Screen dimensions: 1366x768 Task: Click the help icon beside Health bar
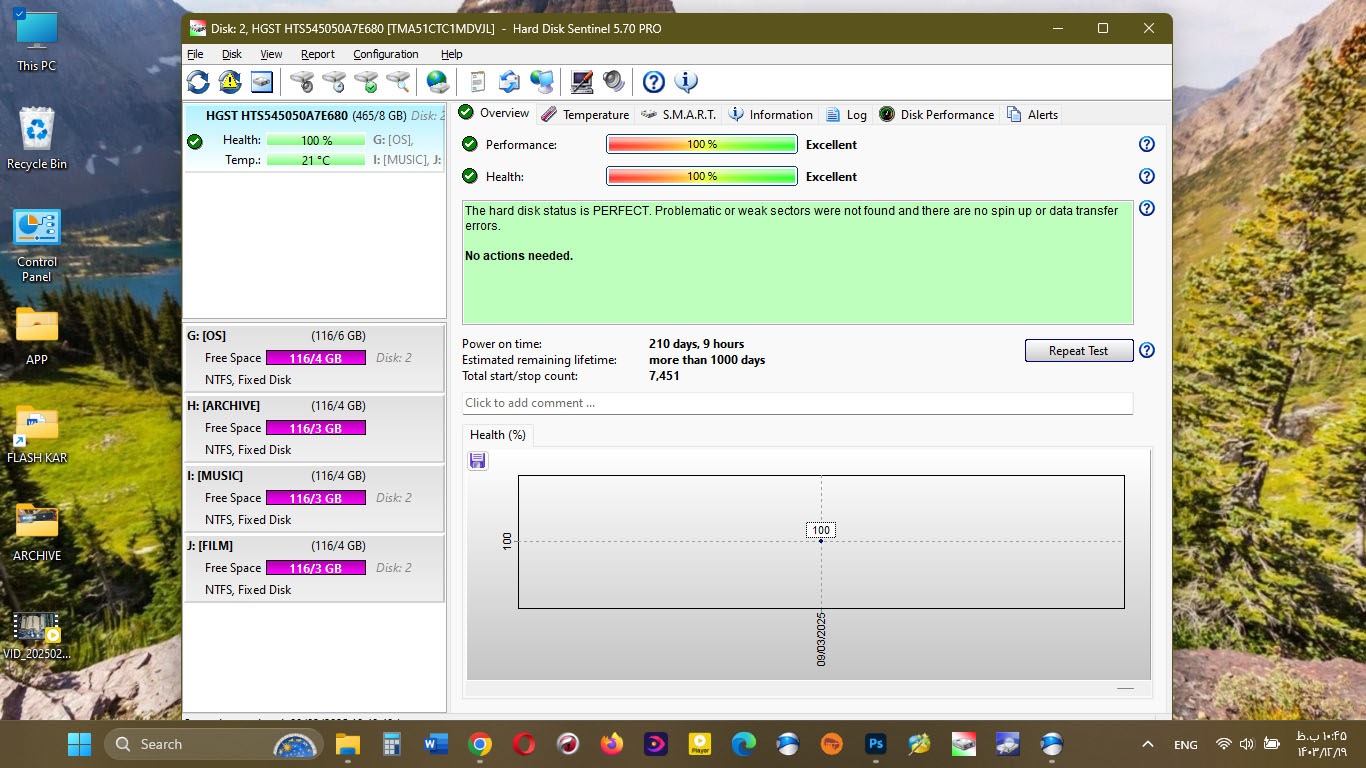tap(1147, 176)
